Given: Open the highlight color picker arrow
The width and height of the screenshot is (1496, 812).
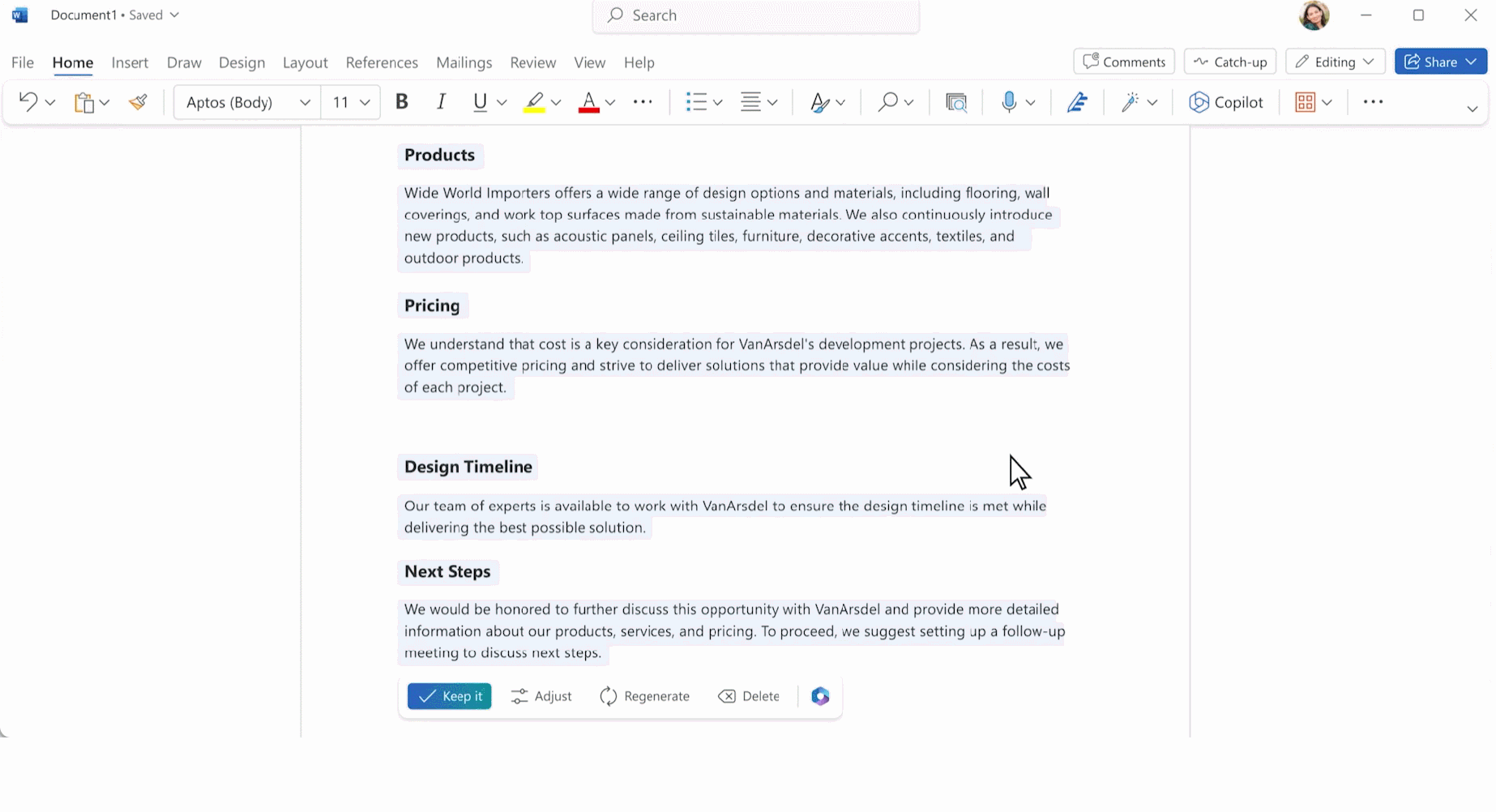Looking at the screenshot, I should tap(556, 102).
